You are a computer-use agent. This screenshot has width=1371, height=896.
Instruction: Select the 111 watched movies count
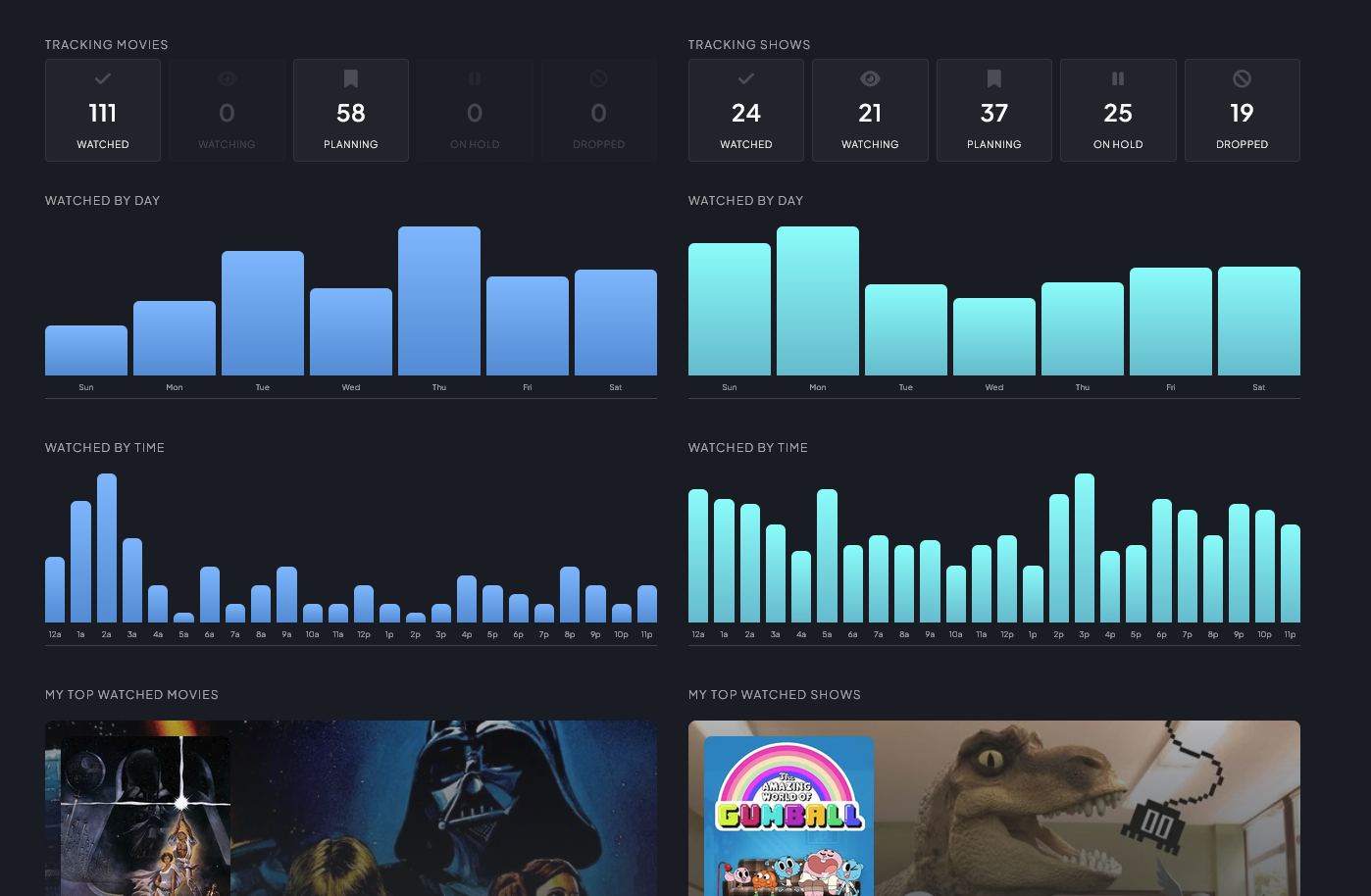(103, 114)
